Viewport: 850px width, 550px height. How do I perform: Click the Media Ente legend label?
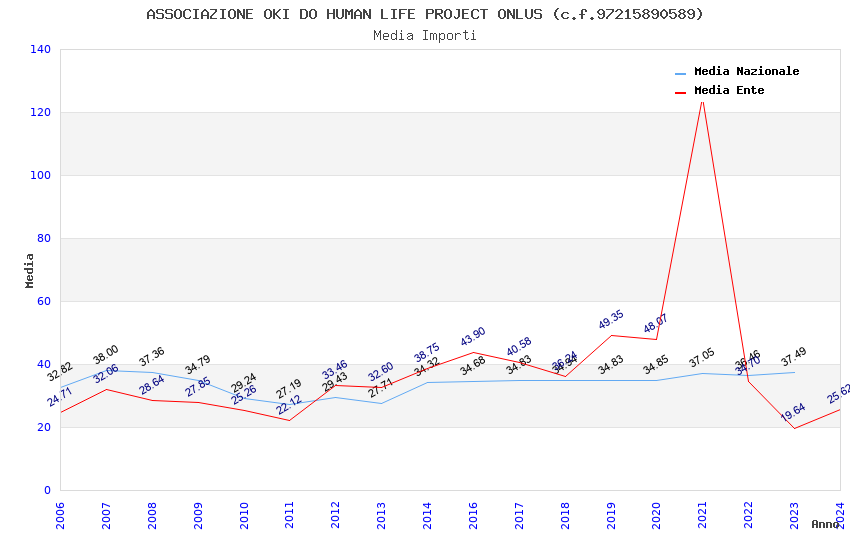point(729,90)
